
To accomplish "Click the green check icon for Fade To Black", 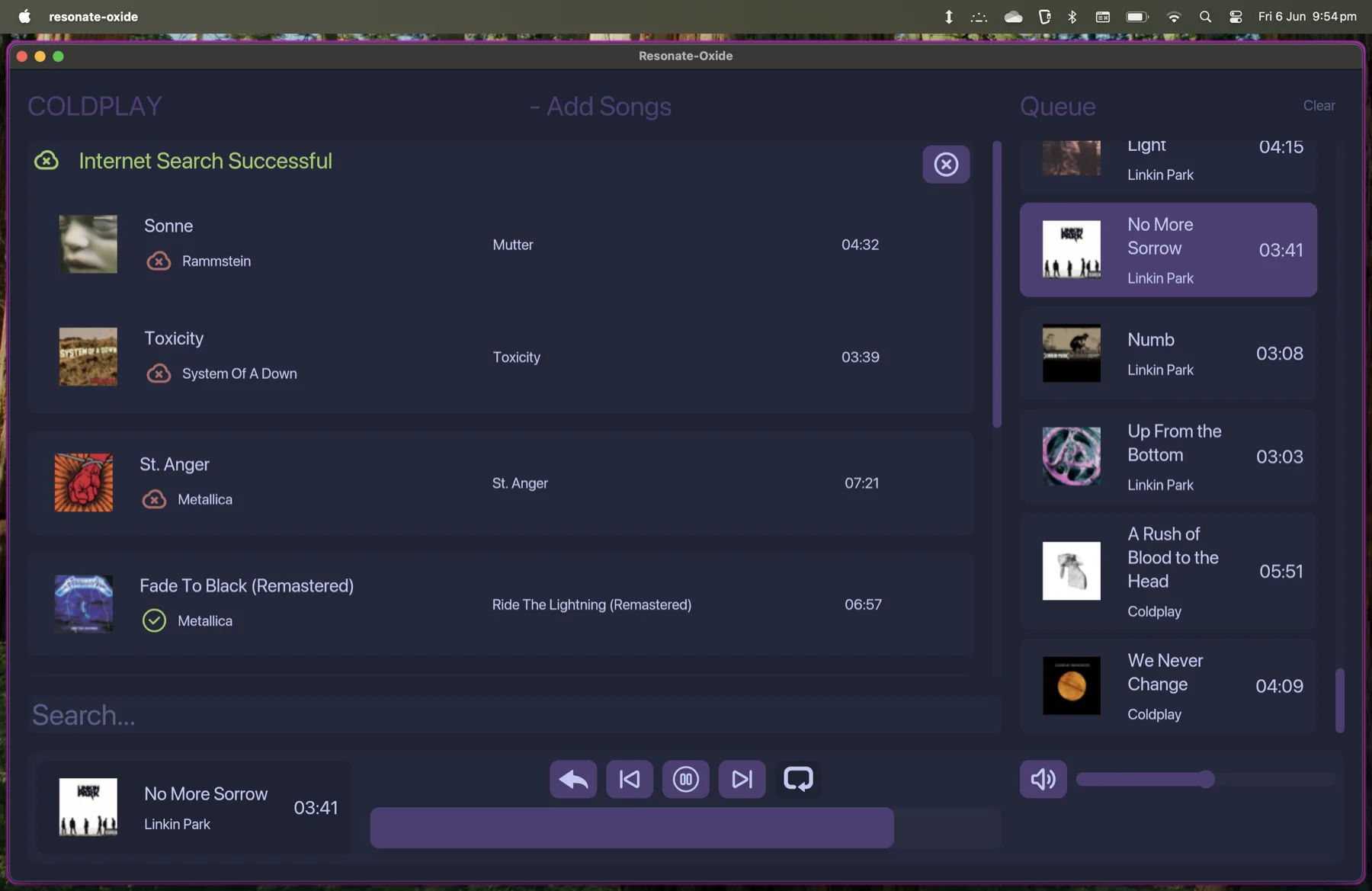I will [x=154, y=620].
